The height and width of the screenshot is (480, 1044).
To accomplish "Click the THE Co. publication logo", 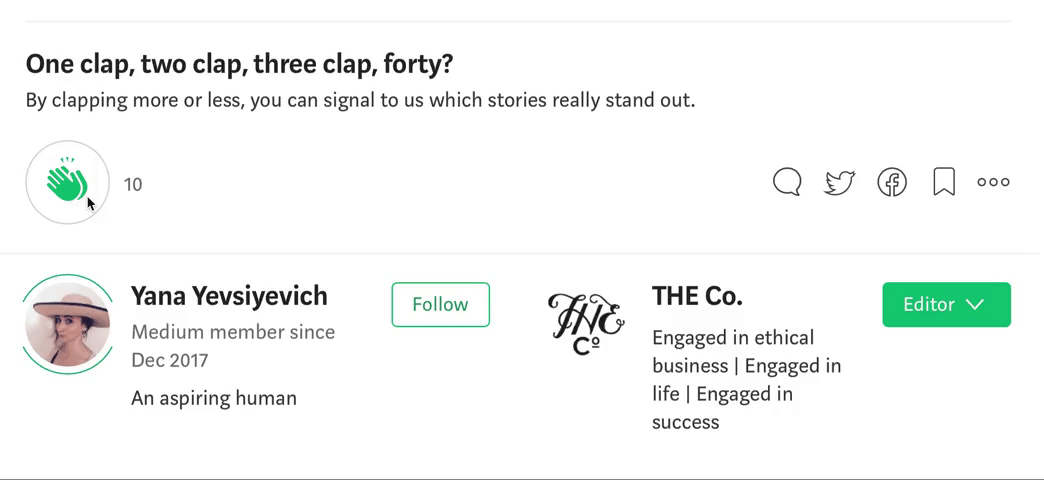I will (x=586, y=322).
